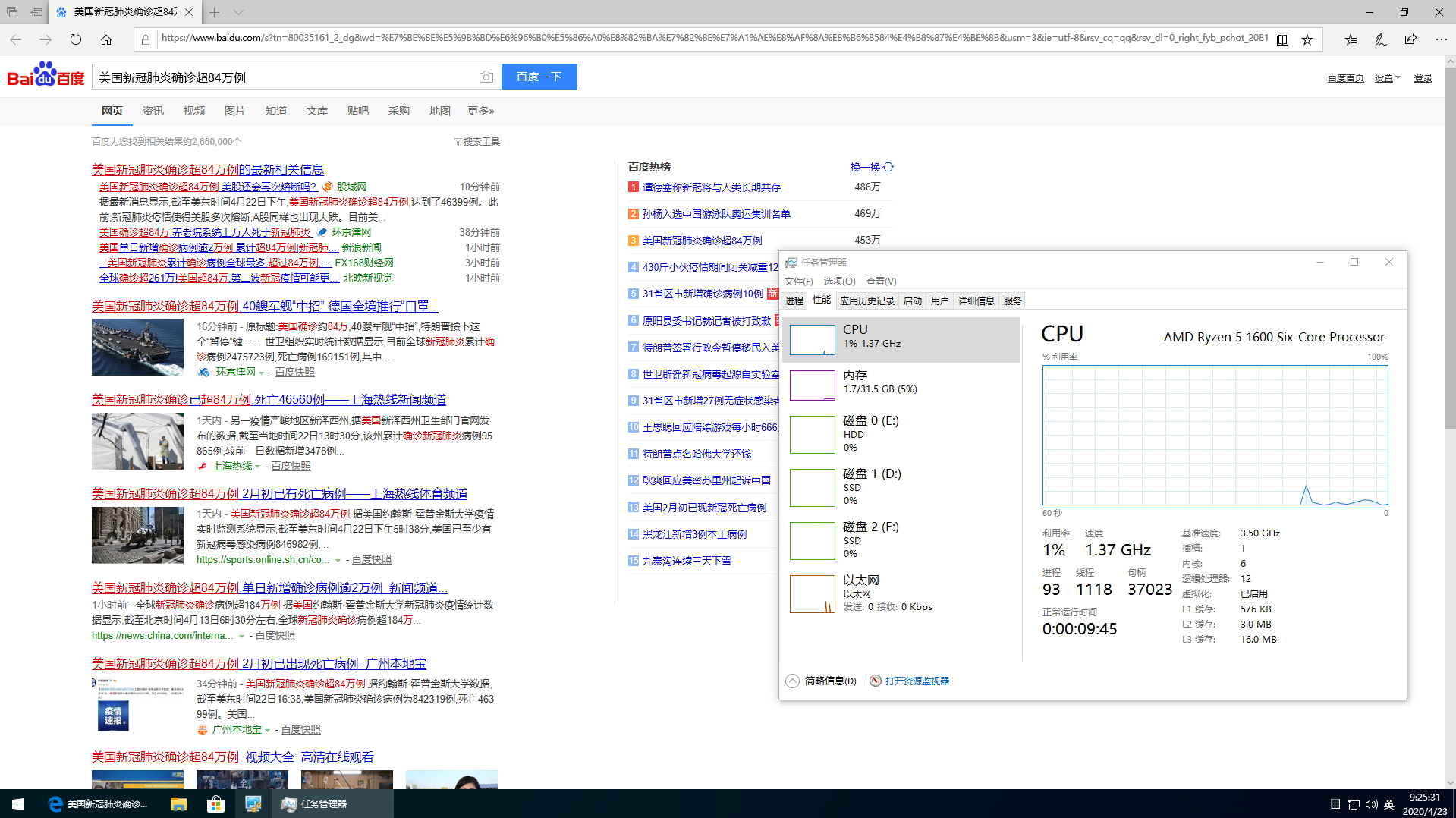Open reading view book icon
Viewport: 1456px width, 818px height.
(x=1282, y=39)
